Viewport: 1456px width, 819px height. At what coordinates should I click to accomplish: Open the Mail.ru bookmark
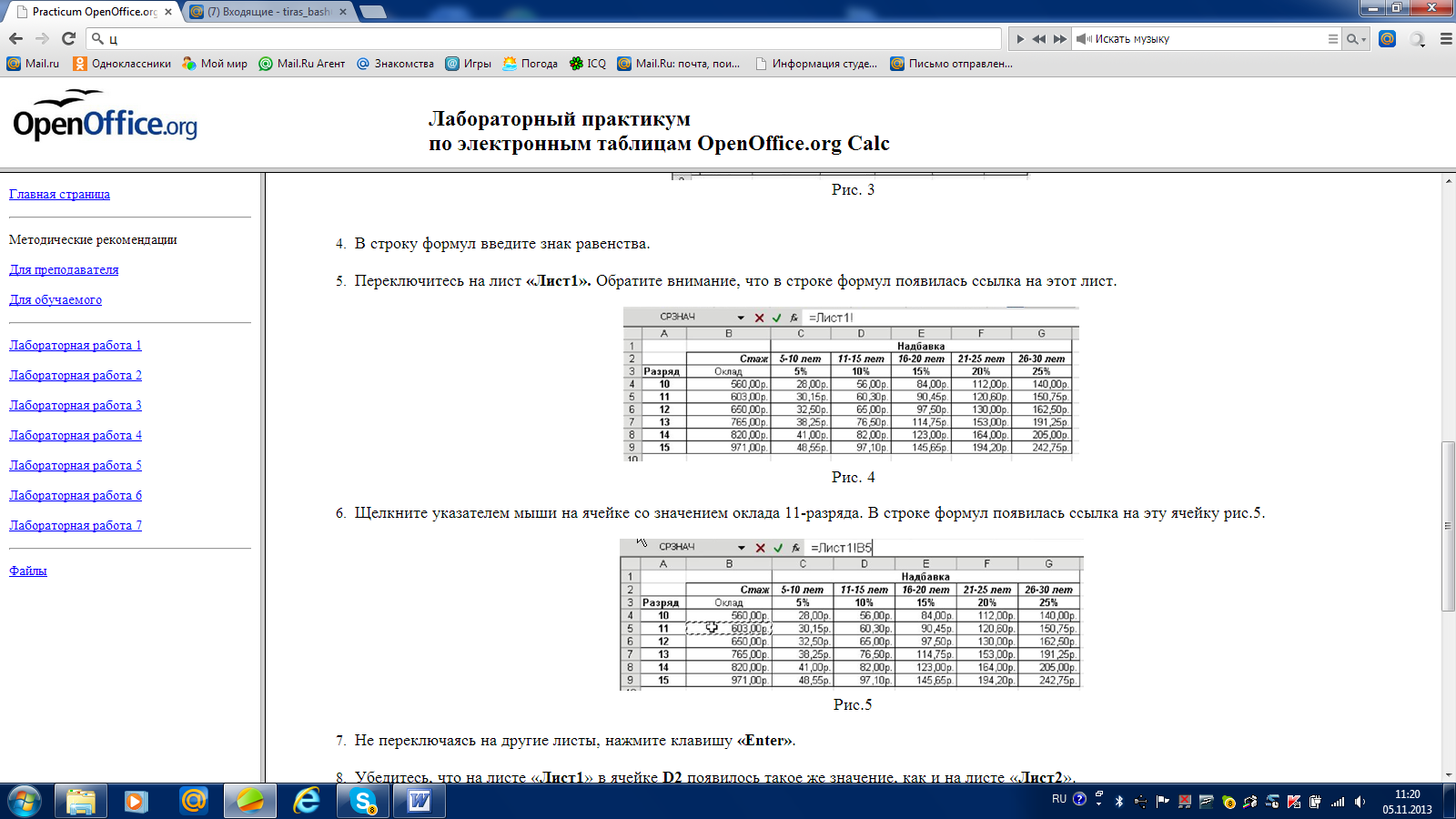click(x=33, y=64)
